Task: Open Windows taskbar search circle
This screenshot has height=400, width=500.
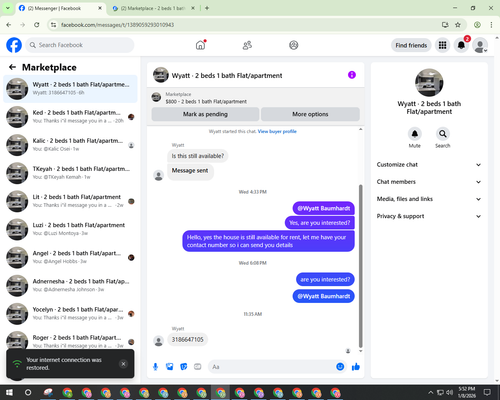Action: 28,392
